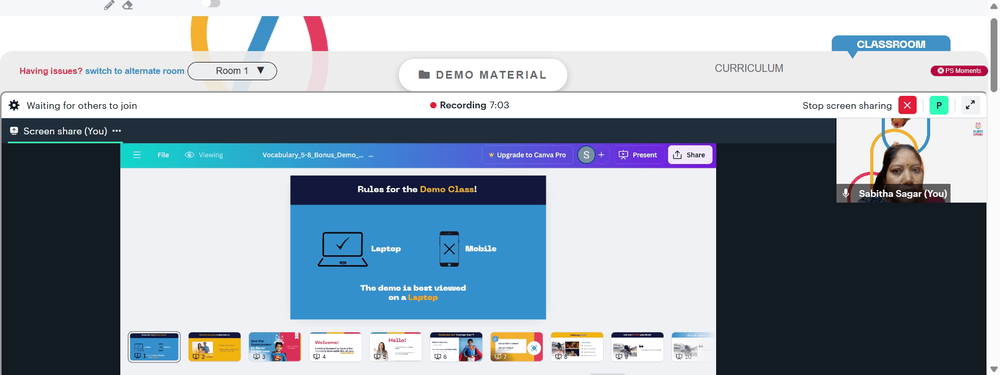Switch to the Curriculum tab
The image size is (1000, 375).
click(749, 68)
